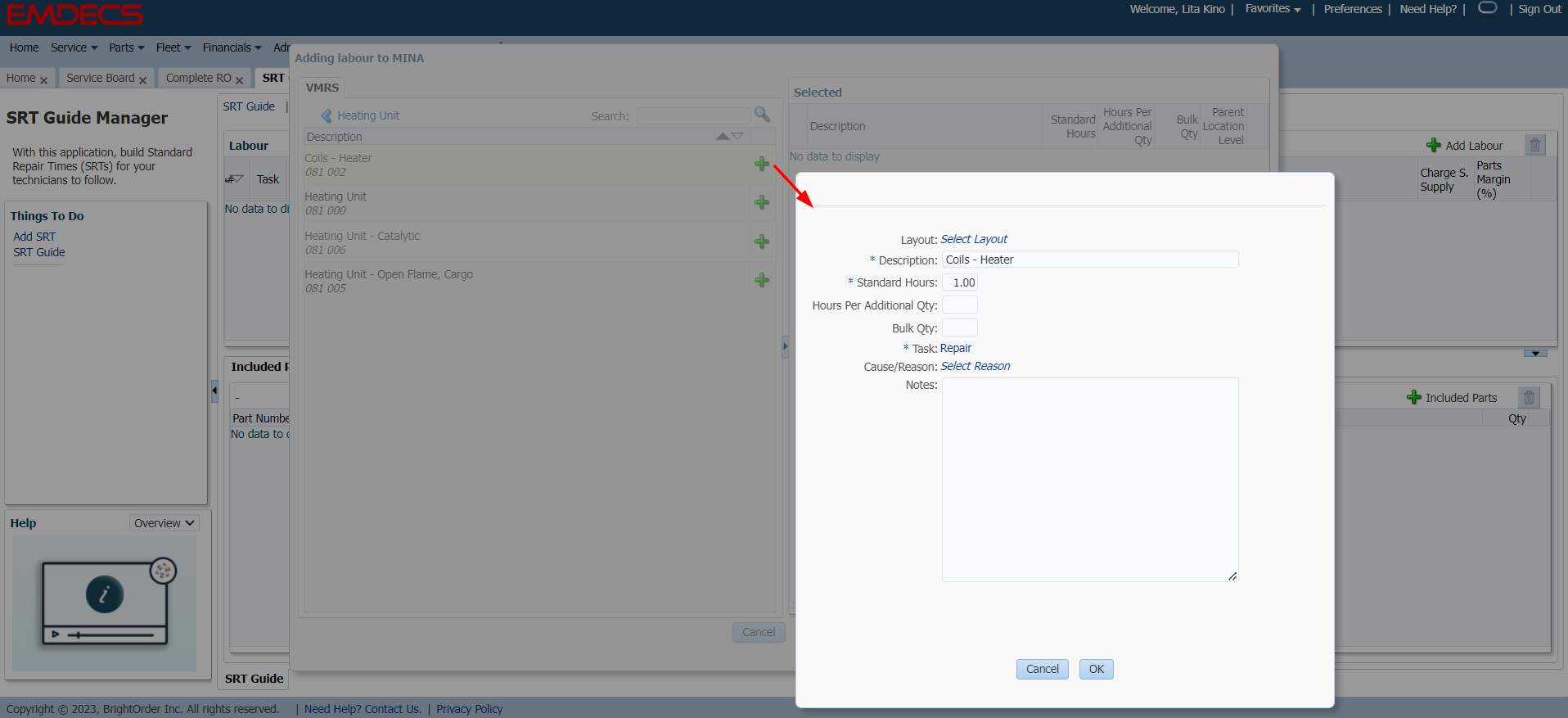Image resolution: width=1568 pixels, height=718 pixels.
Task: Click the Included Parts button label
Action: click(x=1461, y=398)
